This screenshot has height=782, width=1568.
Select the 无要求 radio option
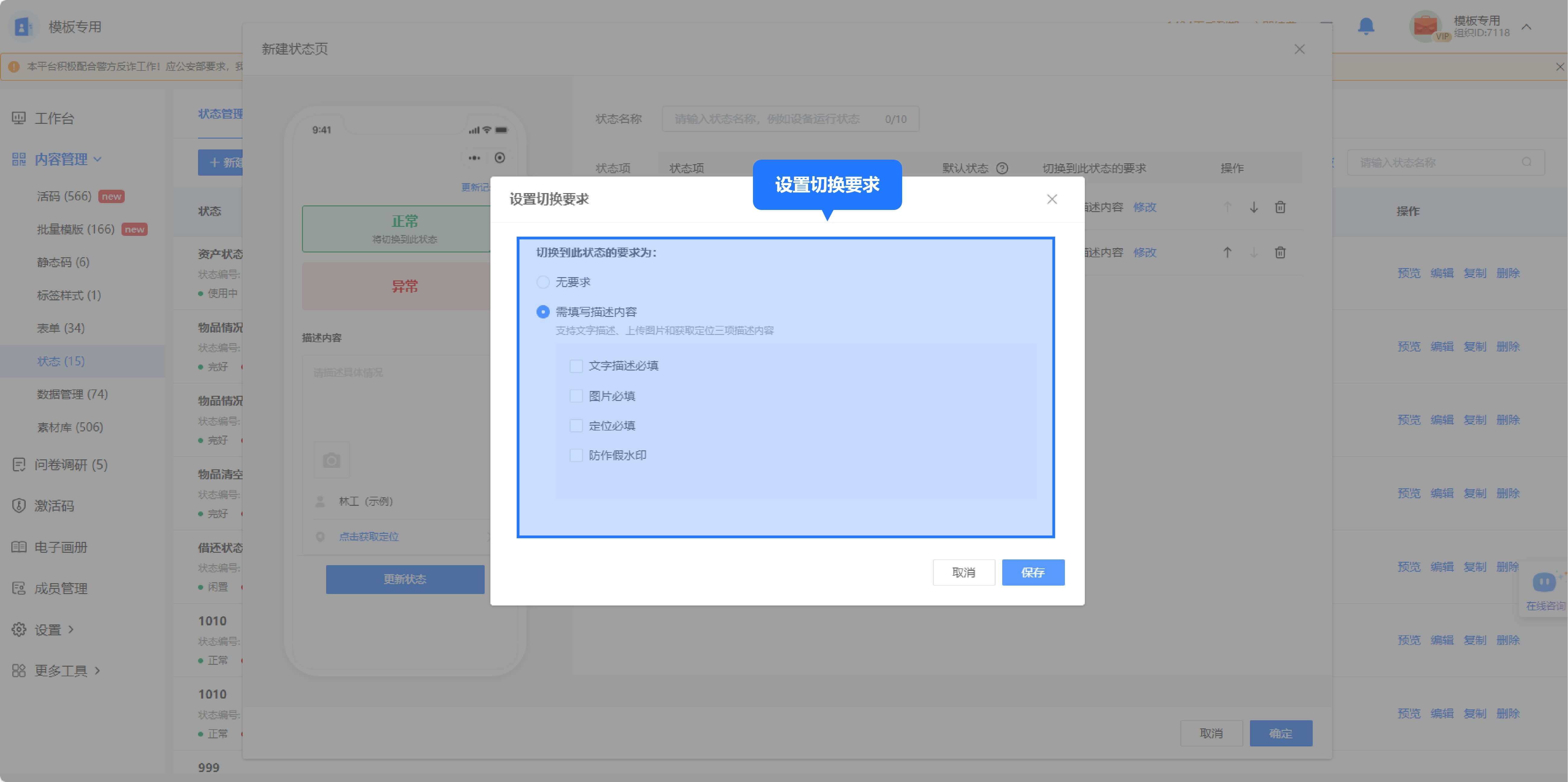(x=543, y=282)
